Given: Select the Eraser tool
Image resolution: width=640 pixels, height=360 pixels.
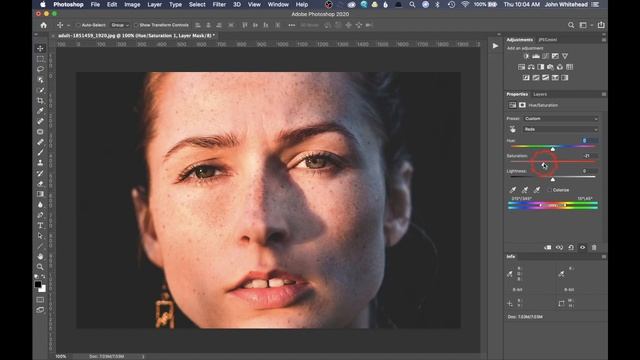Looking at the screenshot, I should click(40, 184).
